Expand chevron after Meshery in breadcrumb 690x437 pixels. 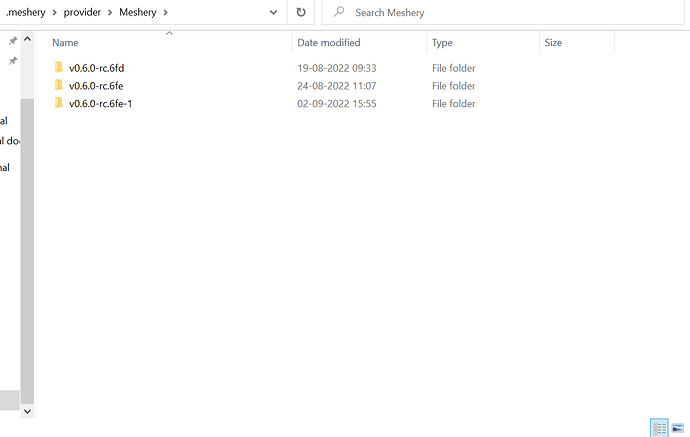click(166, 12)
